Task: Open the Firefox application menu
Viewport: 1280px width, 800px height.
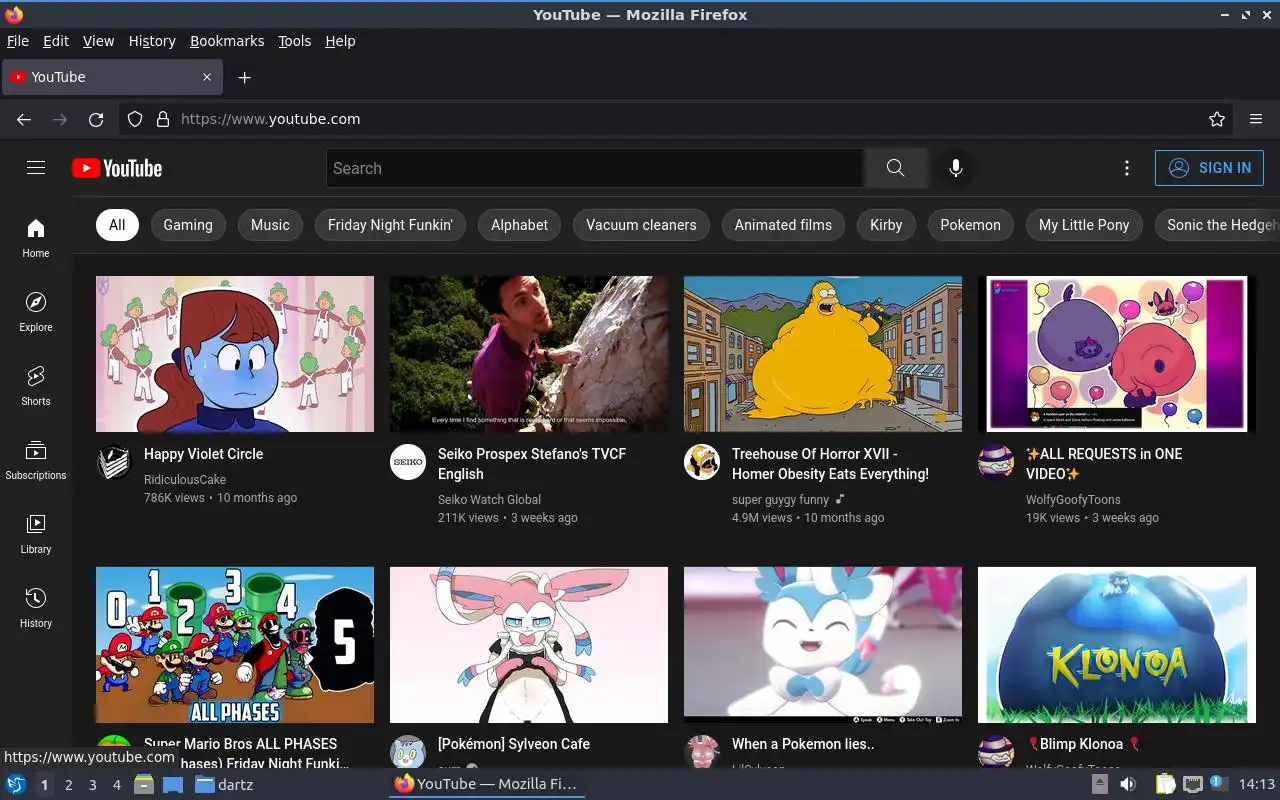Action: 1256,119
